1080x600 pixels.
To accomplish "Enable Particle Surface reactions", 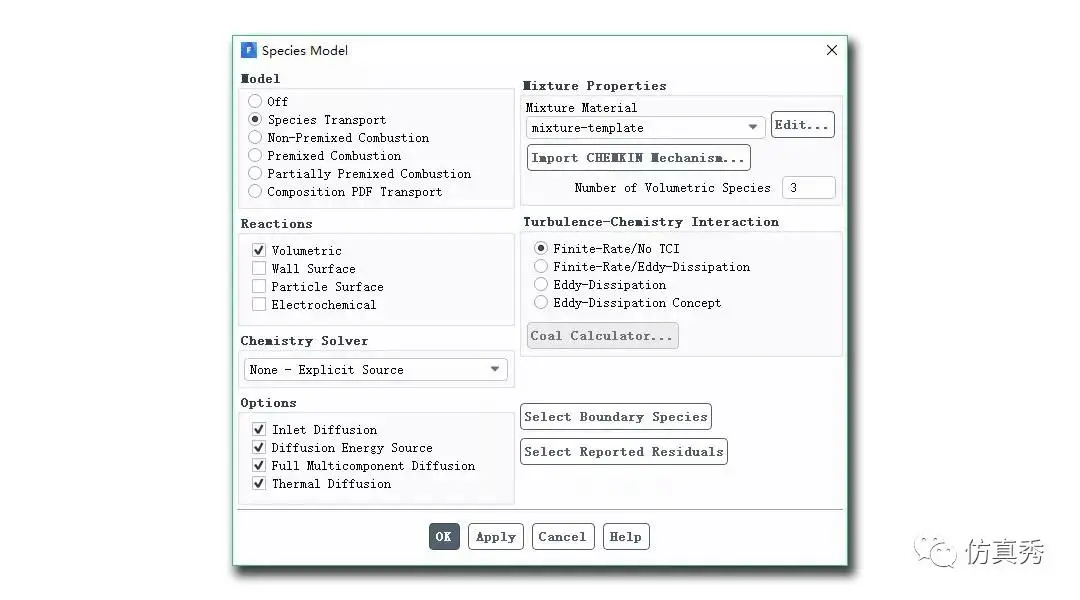I will point(259,286).
